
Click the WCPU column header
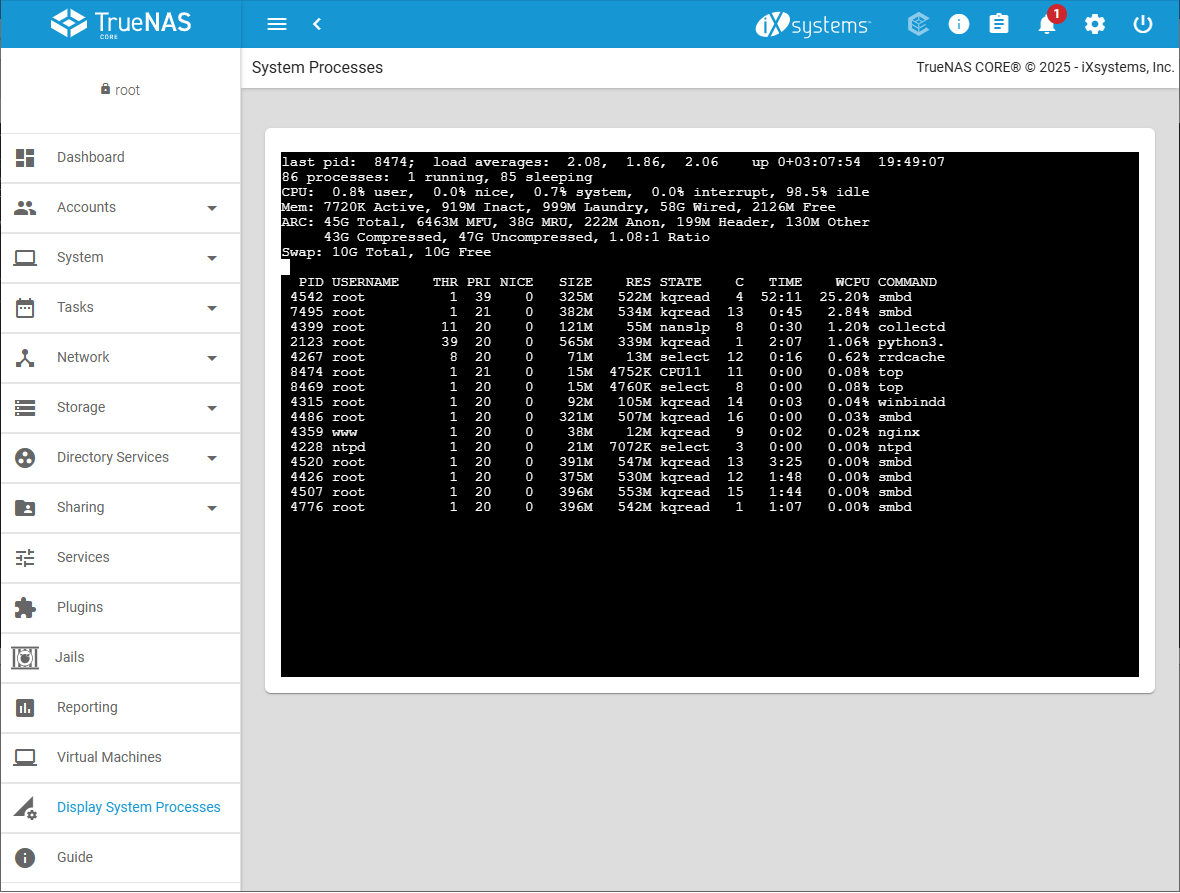(852, 282)
